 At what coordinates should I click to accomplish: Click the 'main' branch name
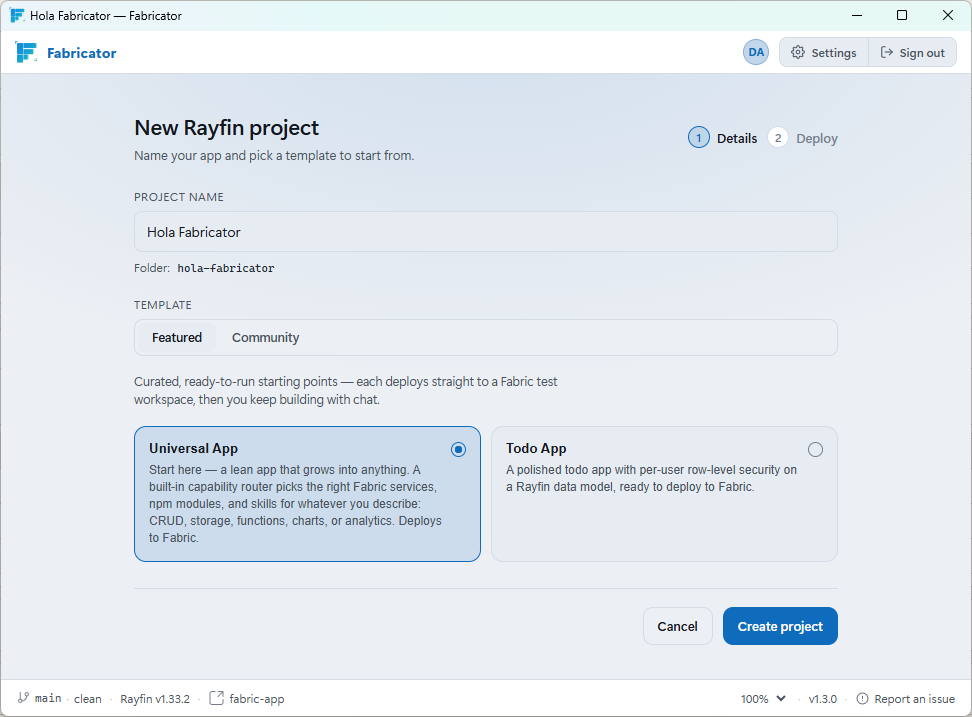pyautogui.click(x=48, y=698)
